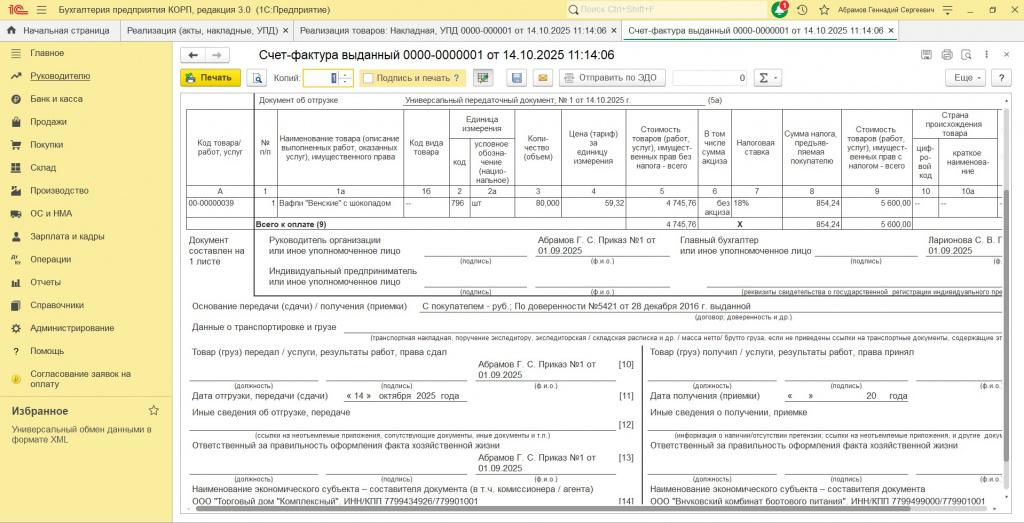Open the vertical dots form menu

[987, 55]
